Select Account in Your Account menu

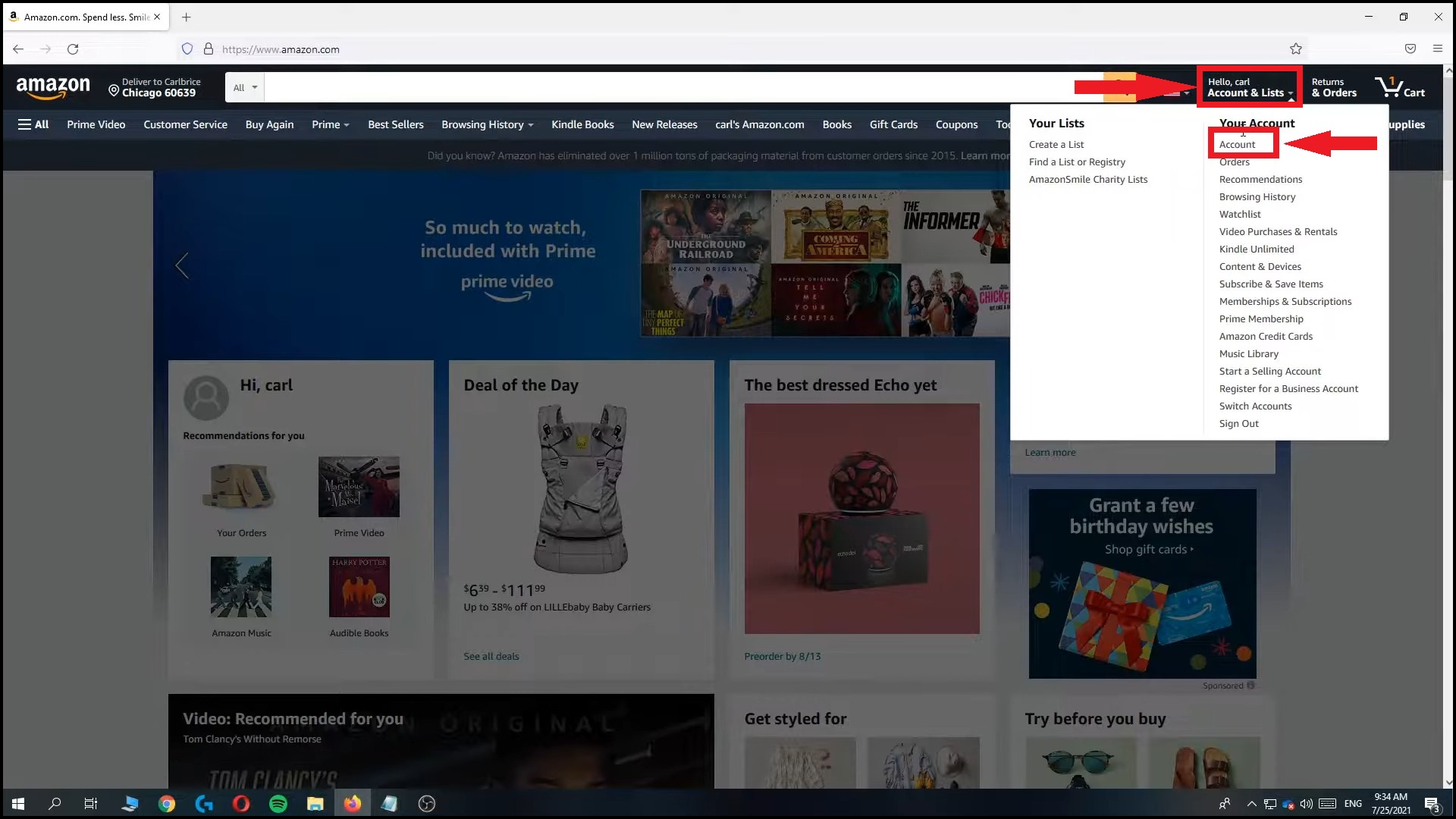click(1237, 144)
